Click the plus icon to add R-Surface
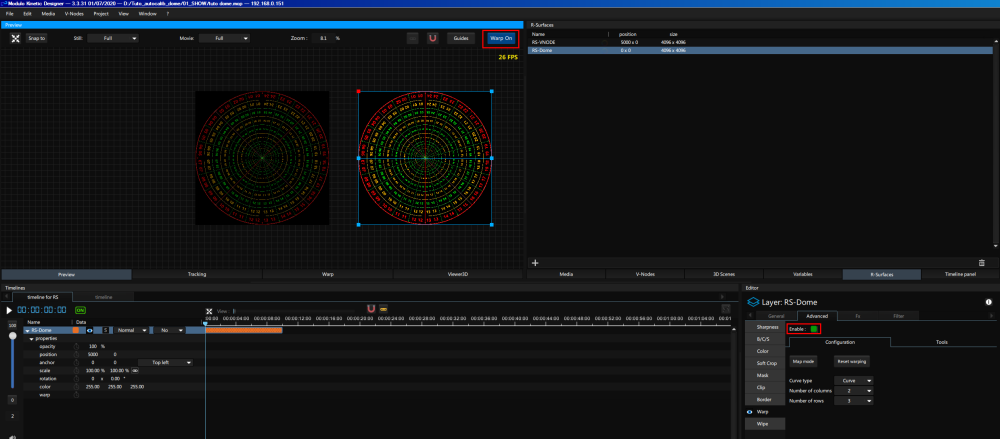Image resolution: width=1000 pixels, height=439 pixels. click(535, 262)
